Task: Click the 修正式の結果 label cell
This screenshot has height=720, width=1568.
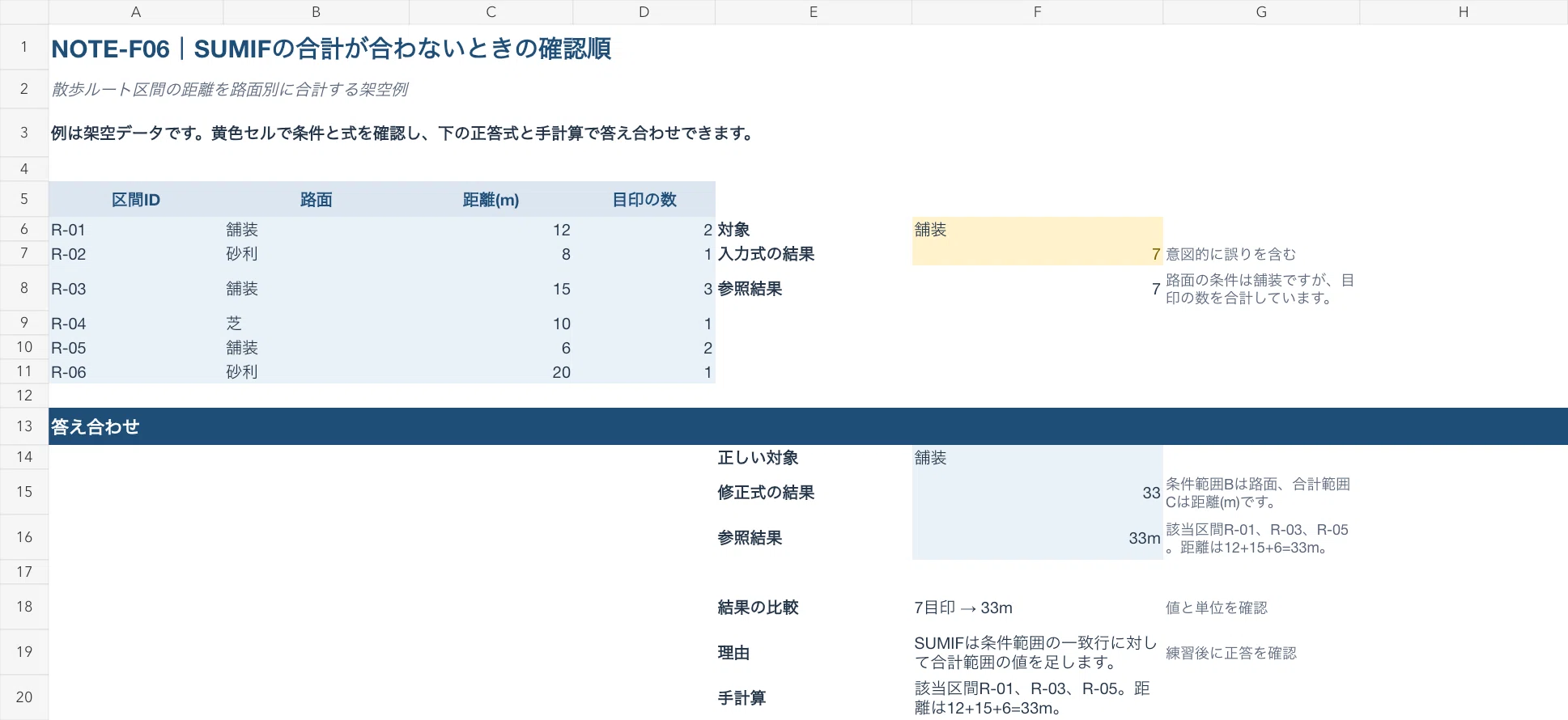Action: (x=814, y=493)
